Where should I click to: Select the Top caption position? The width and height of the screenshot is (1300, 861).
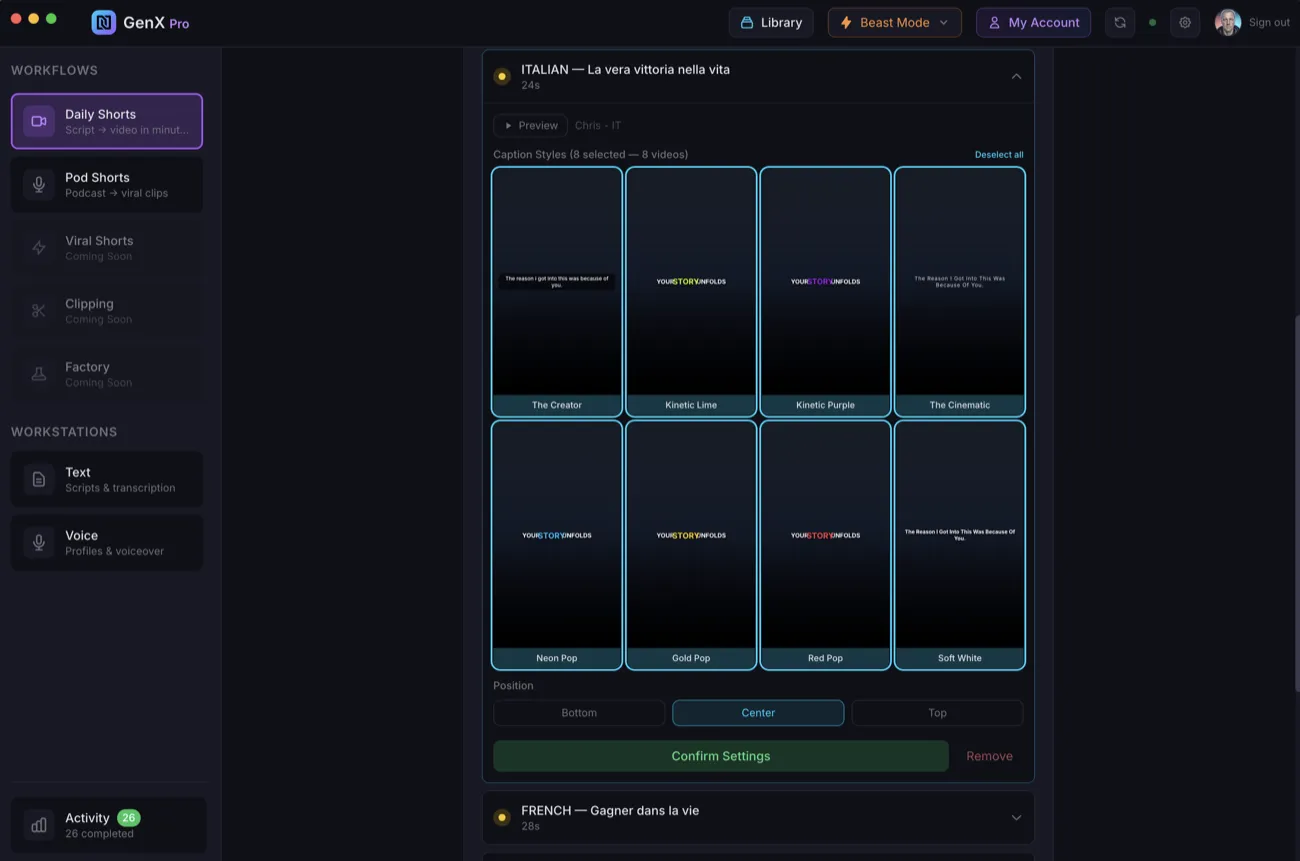(937, 713)
